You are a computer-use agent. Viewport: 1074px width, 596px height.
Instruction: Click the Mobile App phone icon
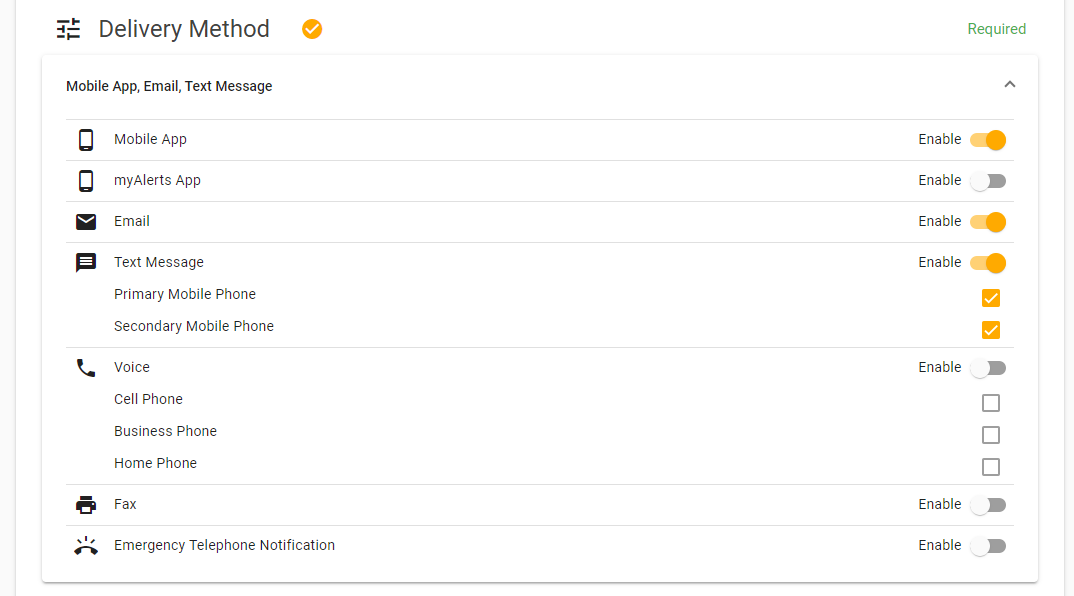86,140
